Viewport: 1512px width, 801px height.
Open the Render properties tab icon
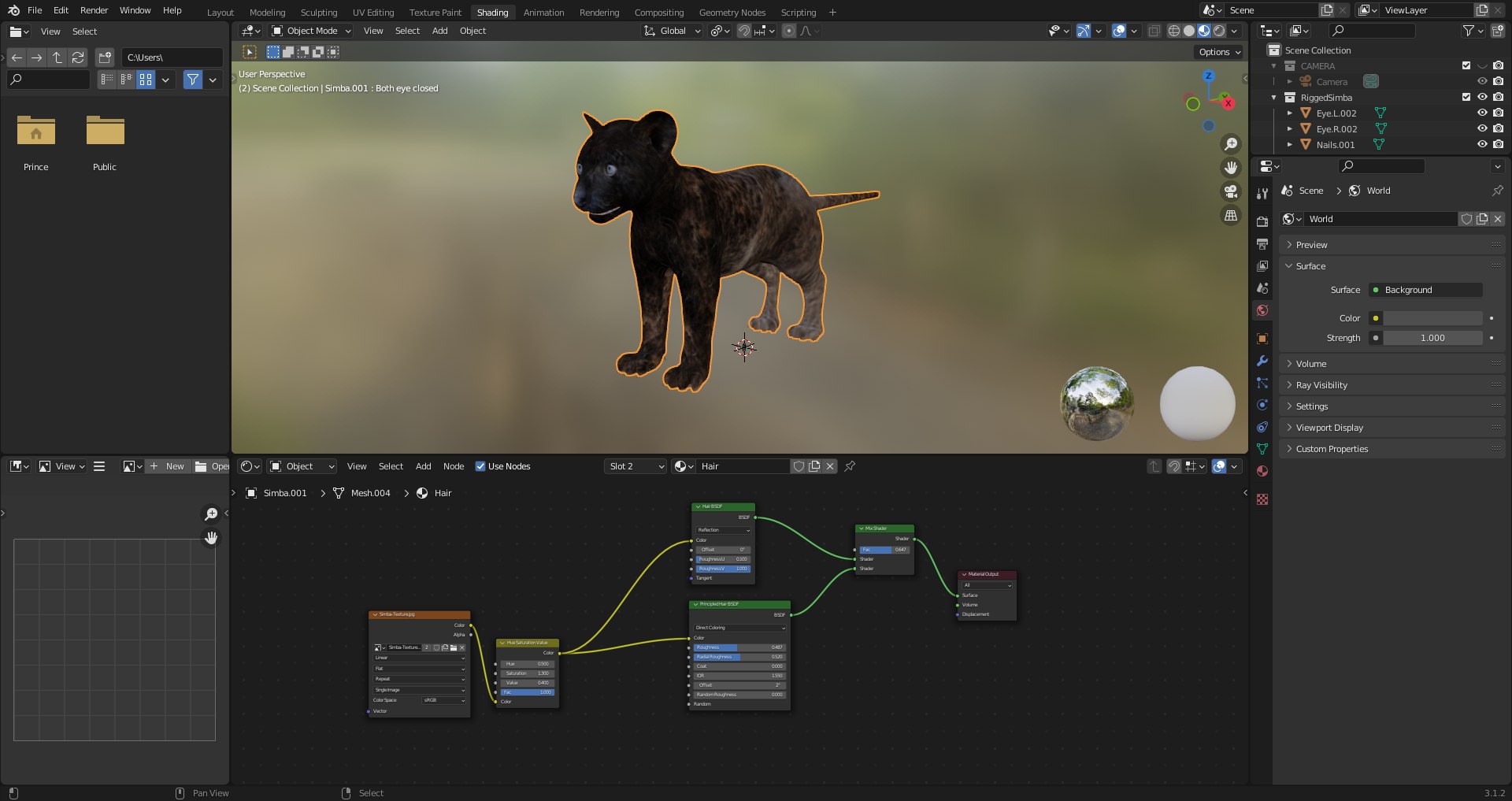pyautogui.click(x=1262, y=222)
